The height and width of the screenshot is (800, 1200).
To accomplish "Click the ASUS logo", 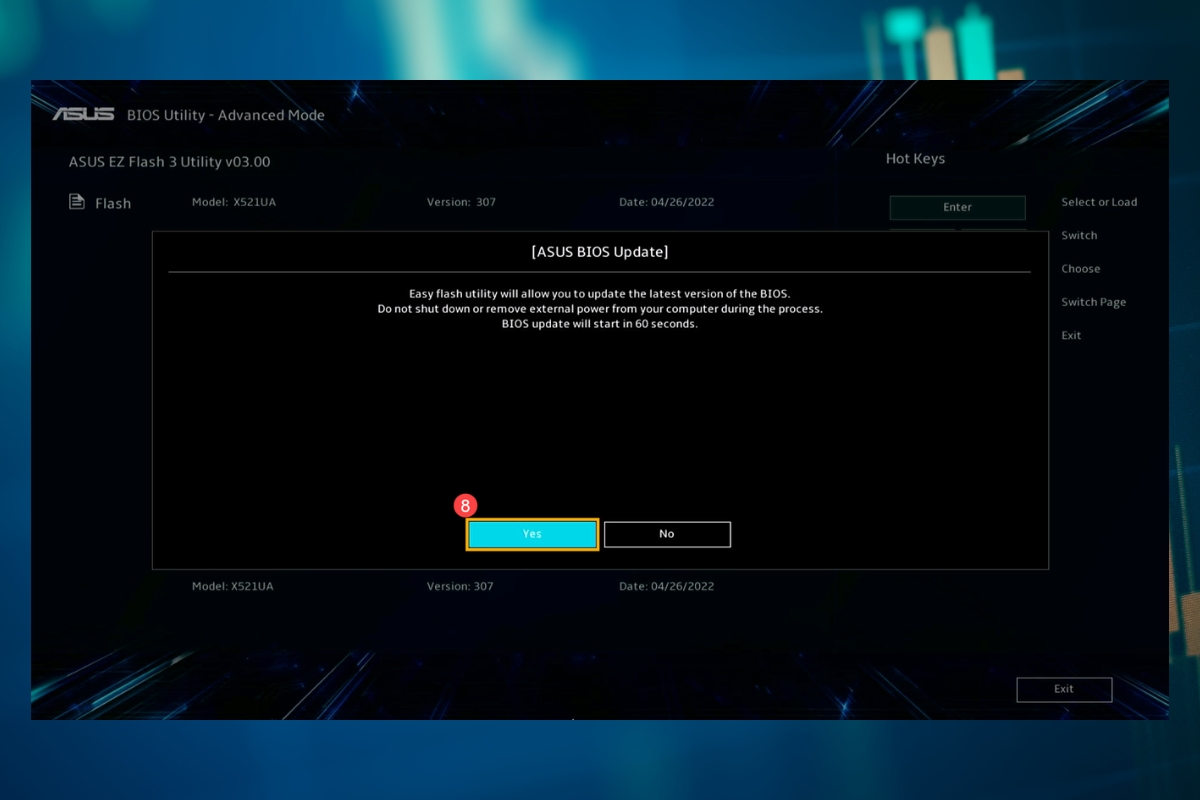I will 84,114.
